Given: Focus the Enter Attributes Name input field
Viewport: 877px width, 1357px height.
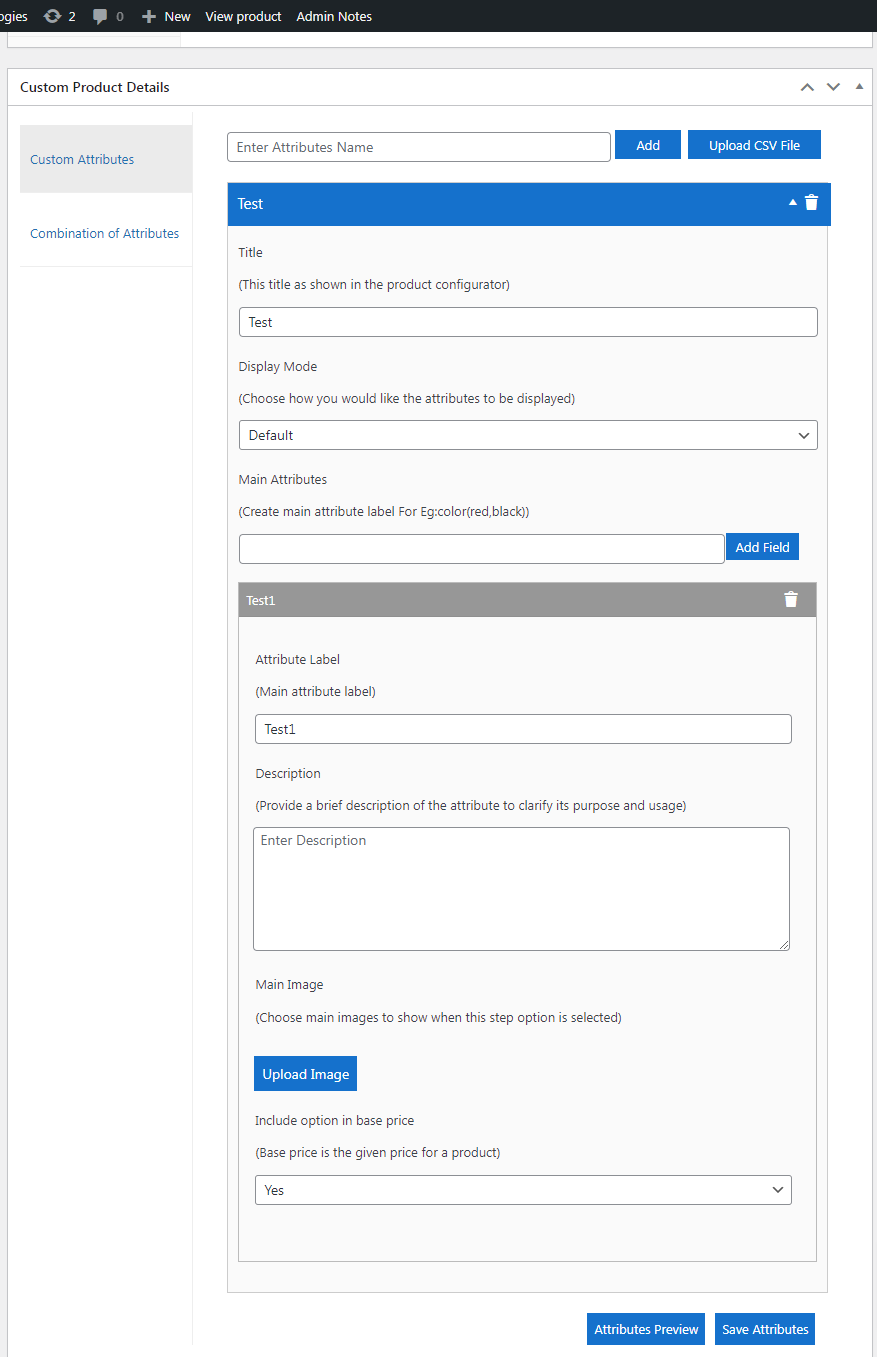Looking at the screenshot, I should [419, 147].
